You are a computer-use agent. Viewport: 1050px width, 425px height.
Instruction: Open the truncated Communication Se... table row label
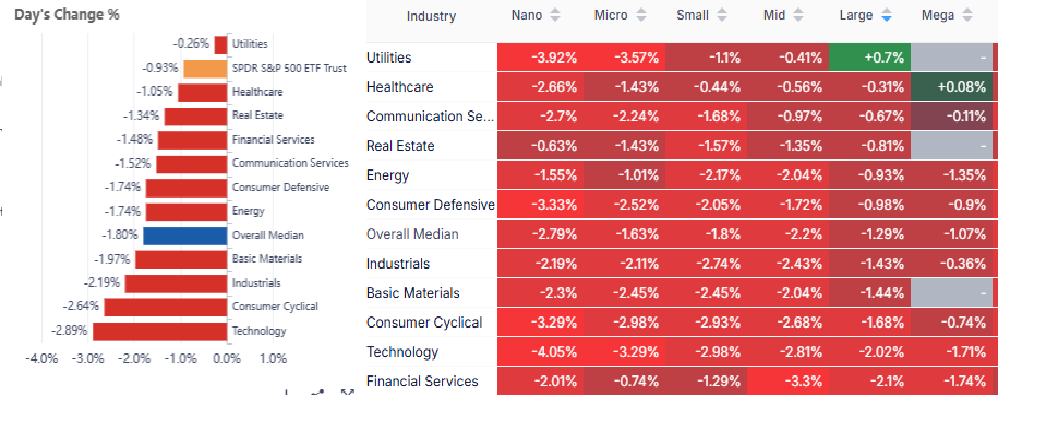(430, 117)
